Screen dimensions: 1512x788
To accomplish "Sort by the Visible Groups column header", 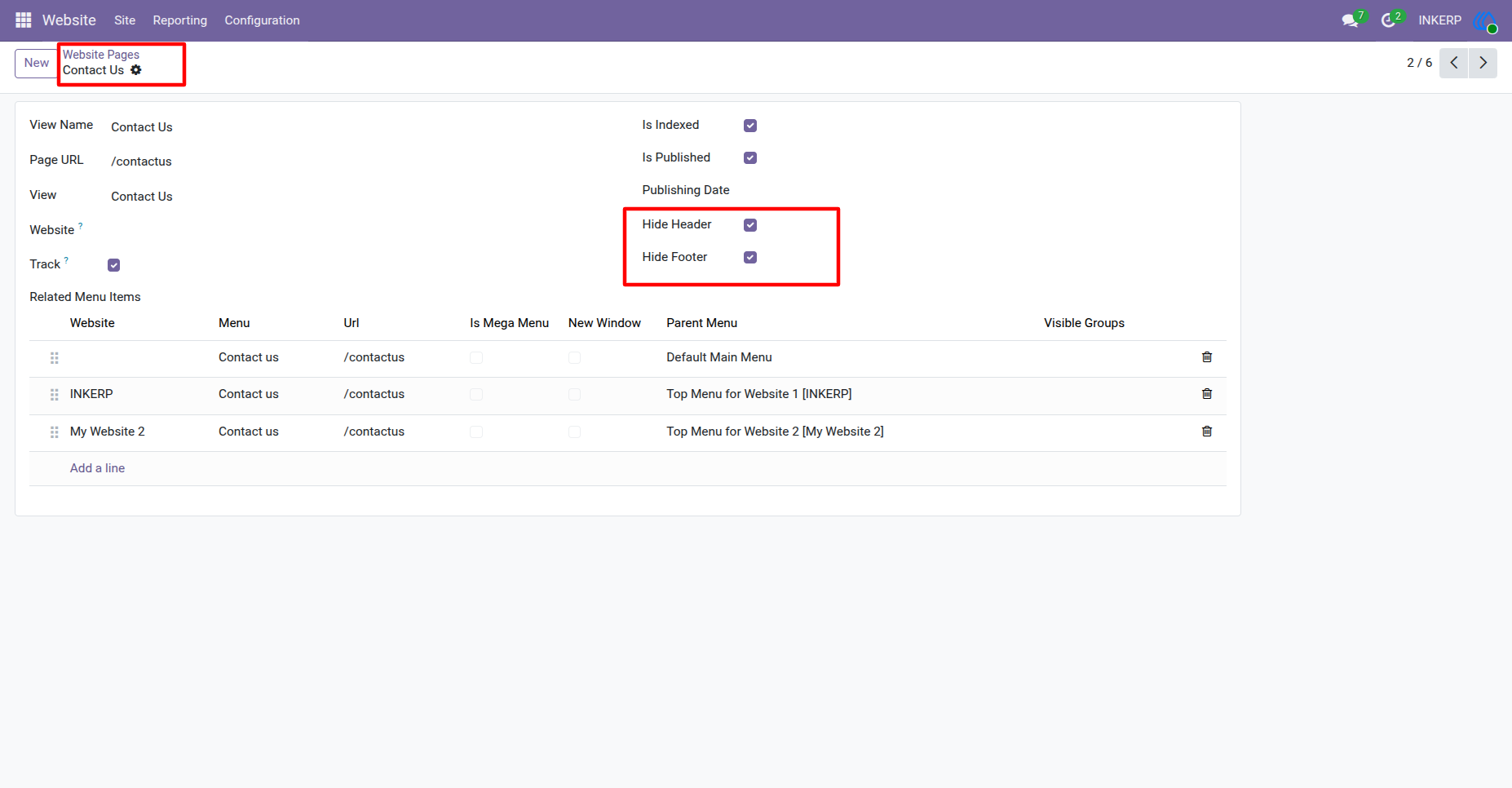I will coord(1084,323).
